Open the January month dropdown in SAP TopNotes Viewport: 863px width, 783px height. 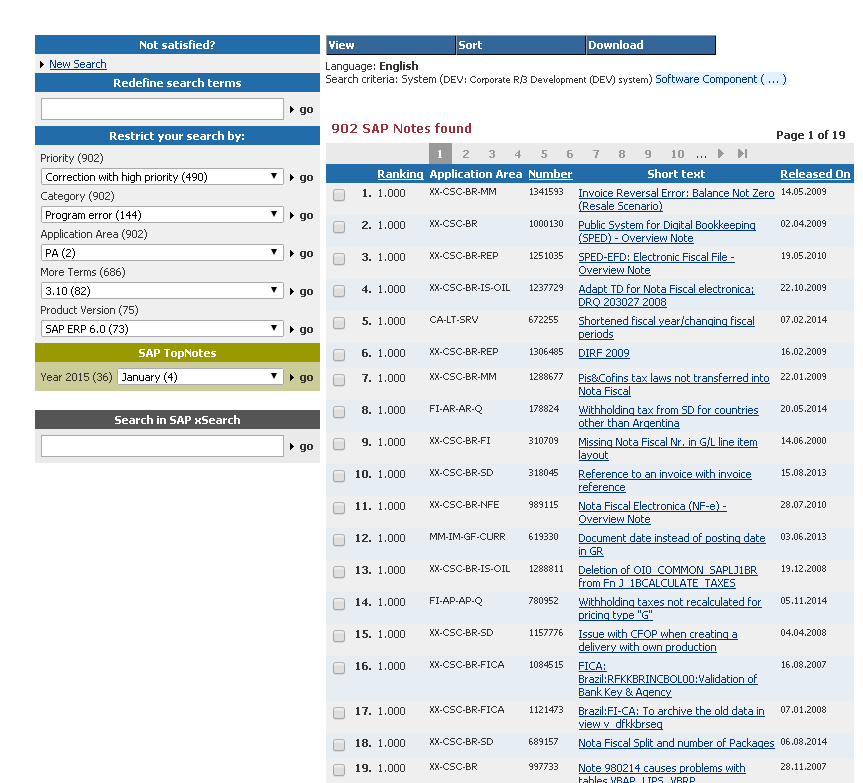200,377
